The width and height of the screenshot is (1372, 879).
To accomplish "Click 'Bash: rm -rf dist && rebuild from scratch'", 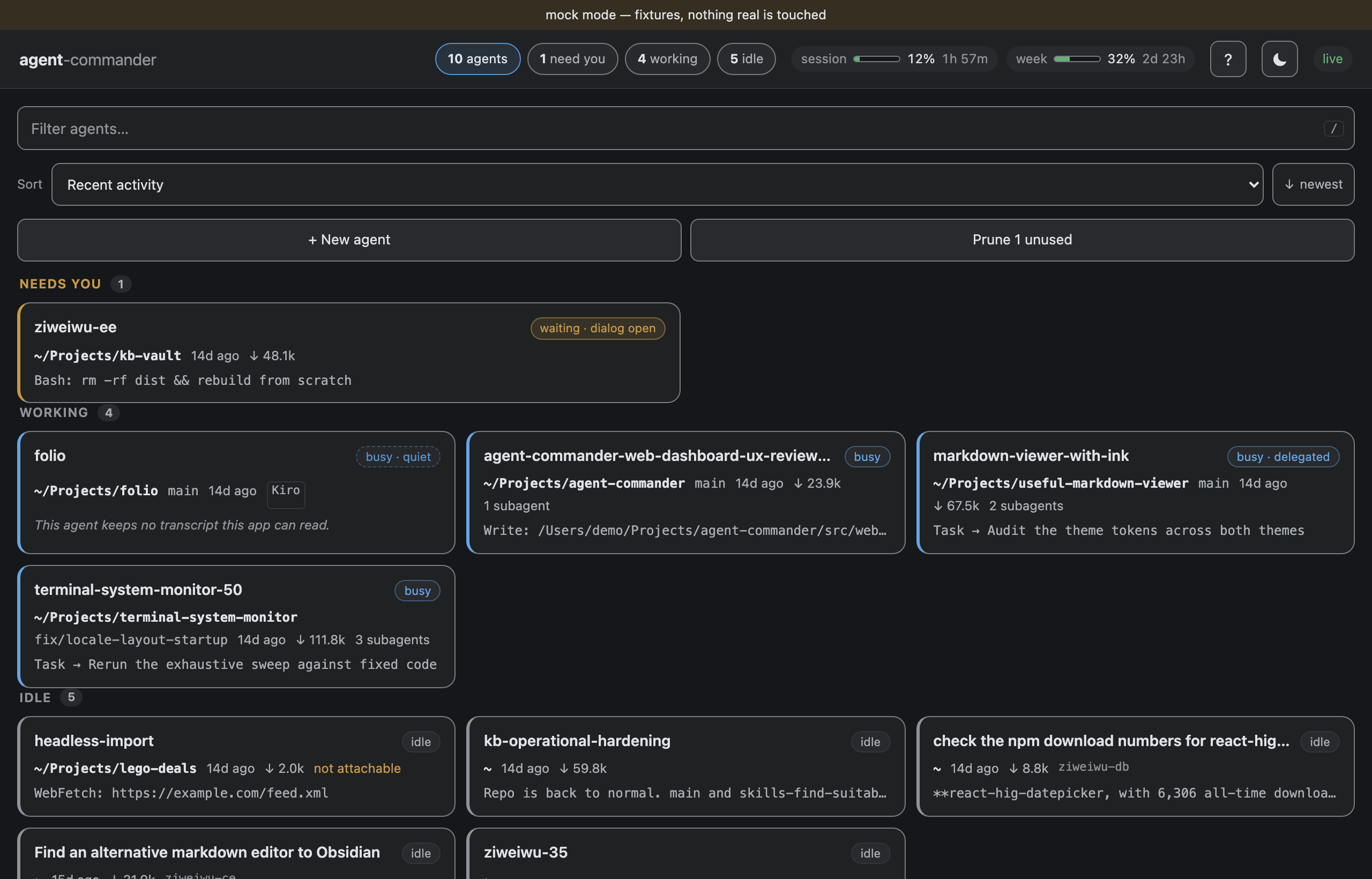I will (193, 380).
